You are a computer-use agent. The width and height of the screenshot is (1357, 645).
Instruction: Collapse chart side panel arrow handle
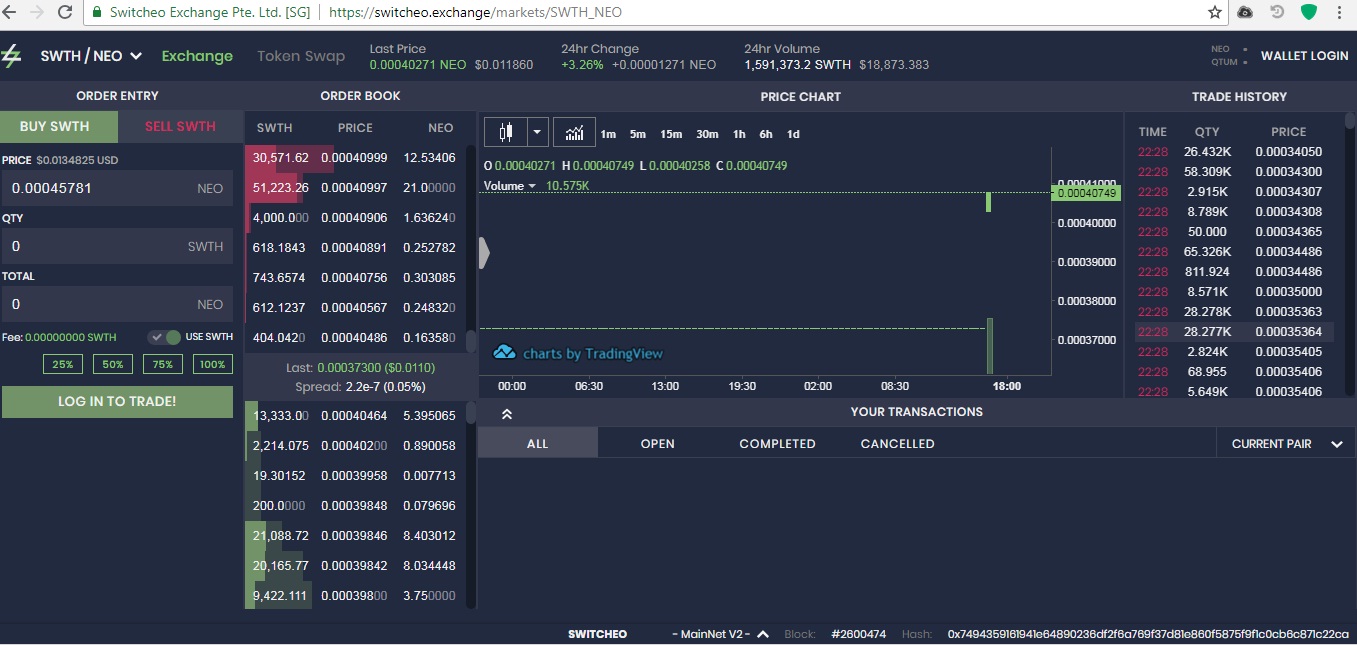click(484, 253)
